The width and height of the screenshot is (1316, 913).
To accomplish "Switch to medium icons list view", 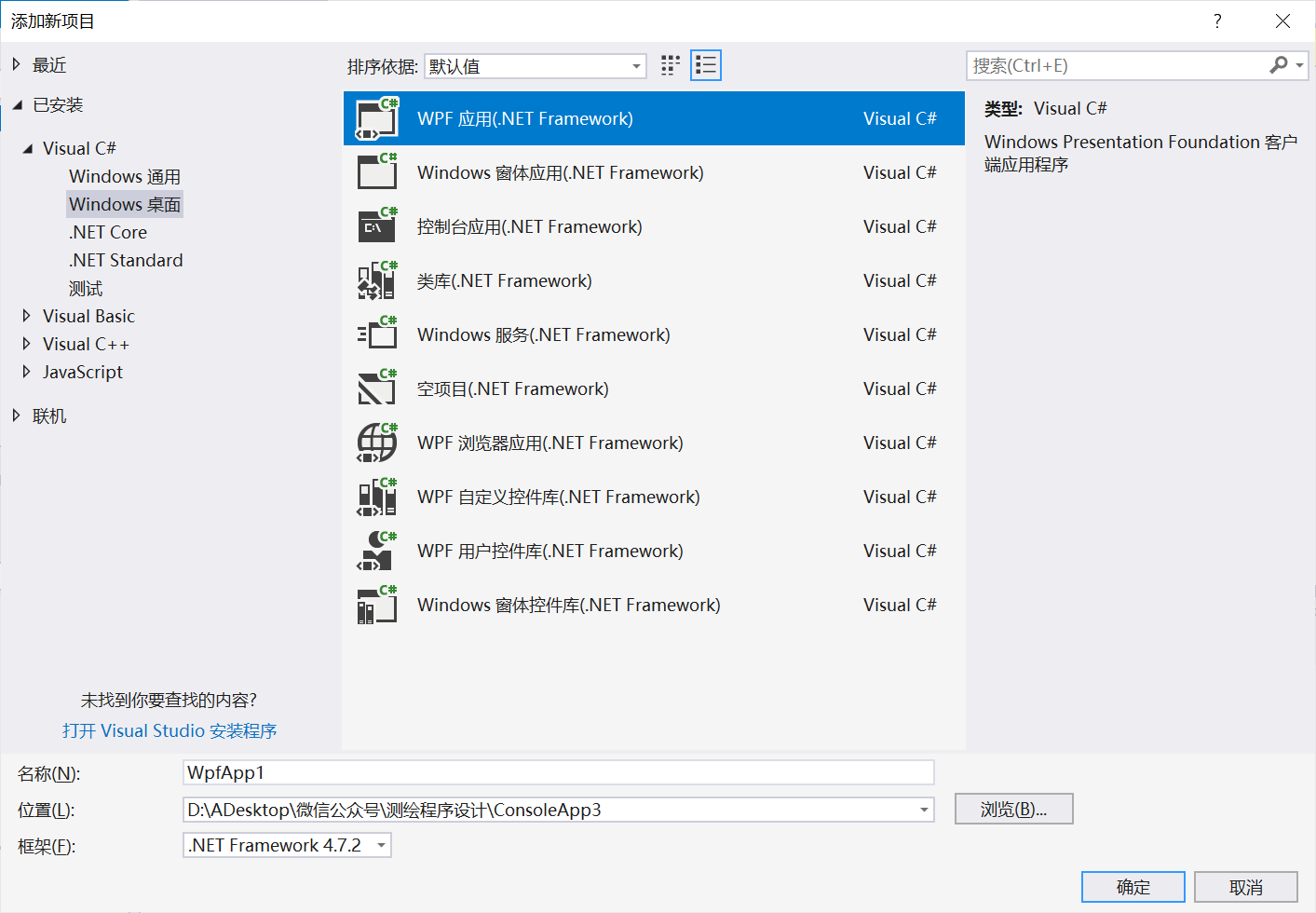I will (x=706, y=65).
